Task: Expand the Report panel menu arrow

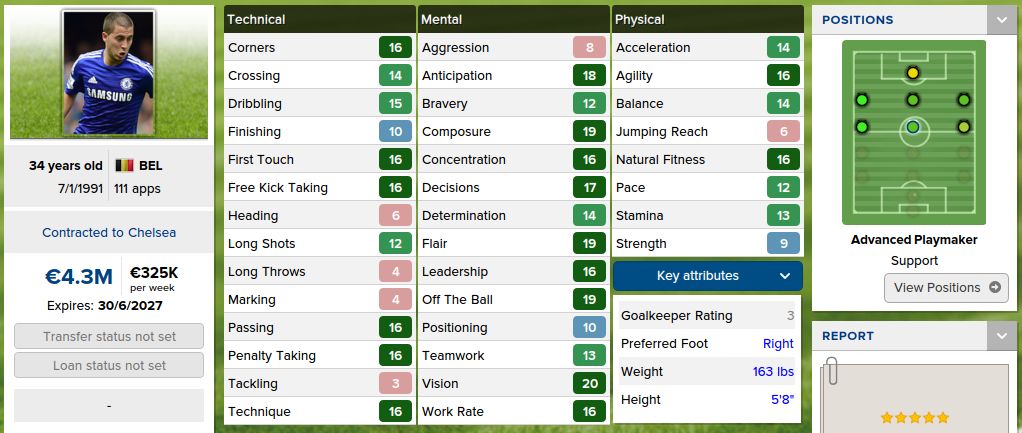Action: tap(1001, 336)
